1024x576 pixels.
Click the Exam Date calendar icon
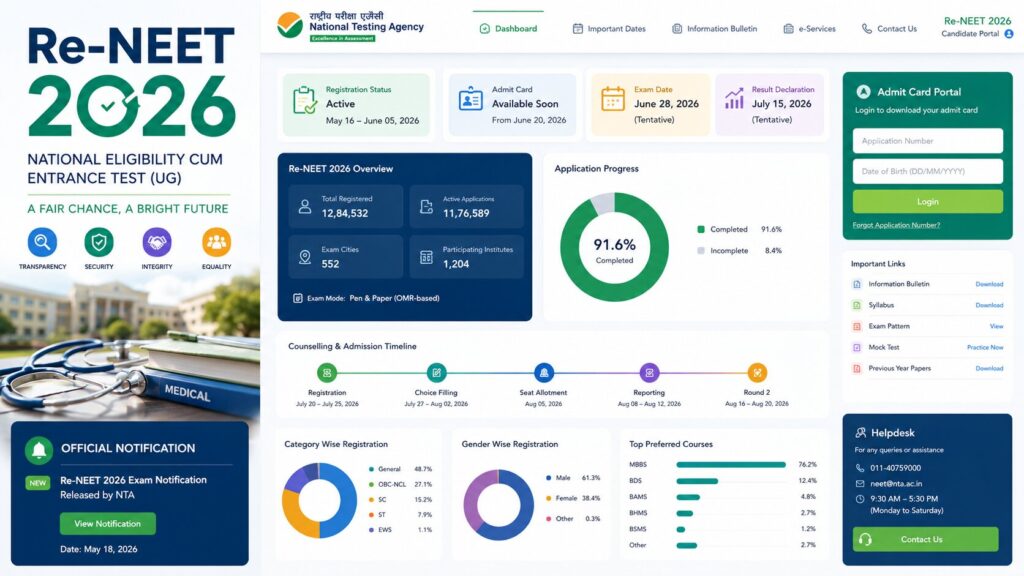pyautogui.click(x=613, y=99)
